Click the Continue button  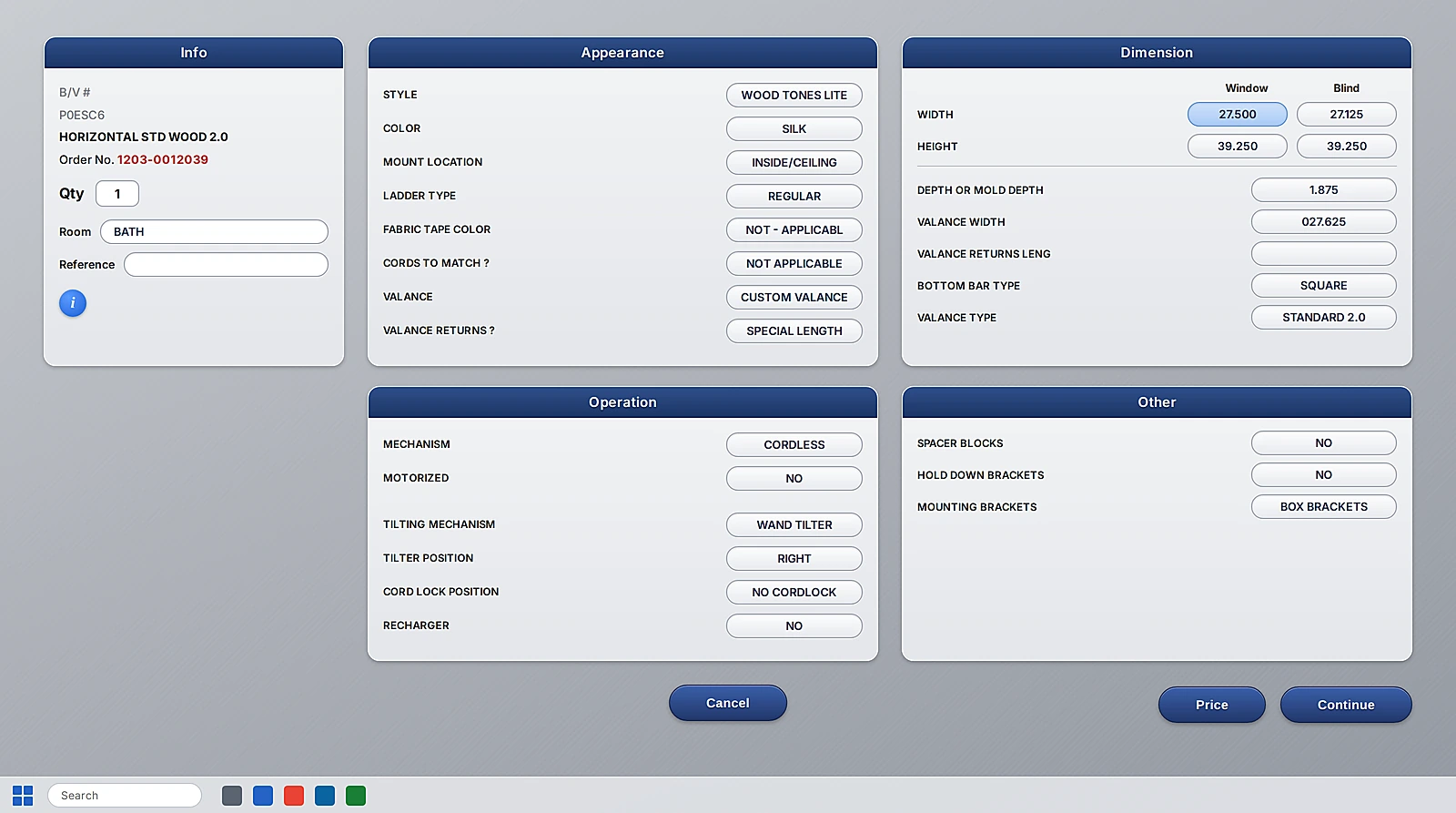[1346, 705]
